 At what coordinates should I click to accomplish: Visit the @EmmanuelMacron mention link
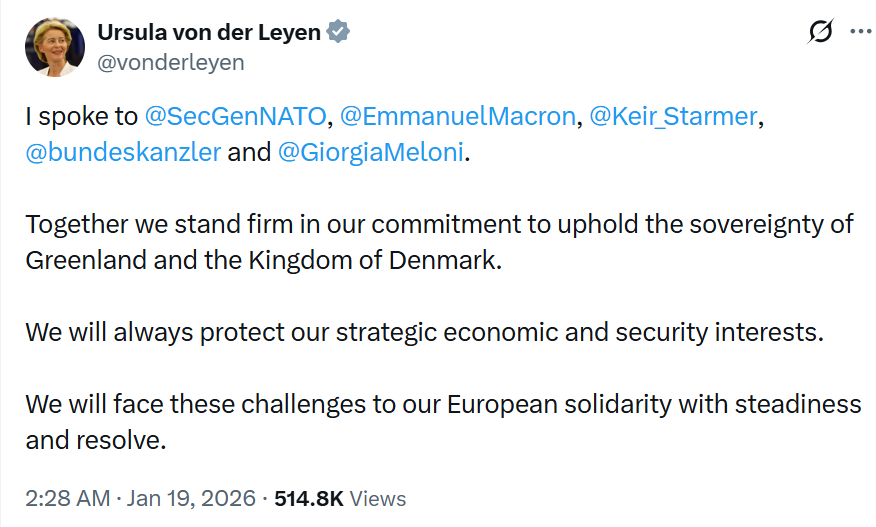click(x=459, y=116)
